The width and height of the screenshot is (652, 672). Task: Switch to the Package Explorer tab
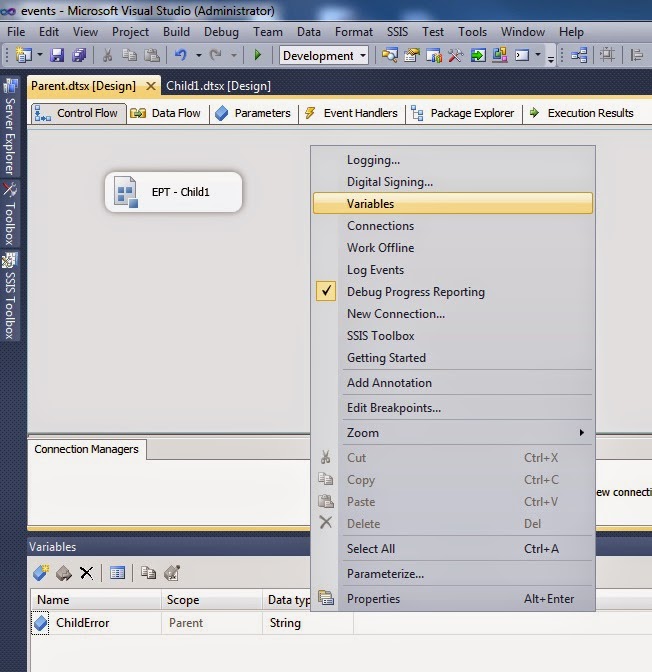(463, 113)
